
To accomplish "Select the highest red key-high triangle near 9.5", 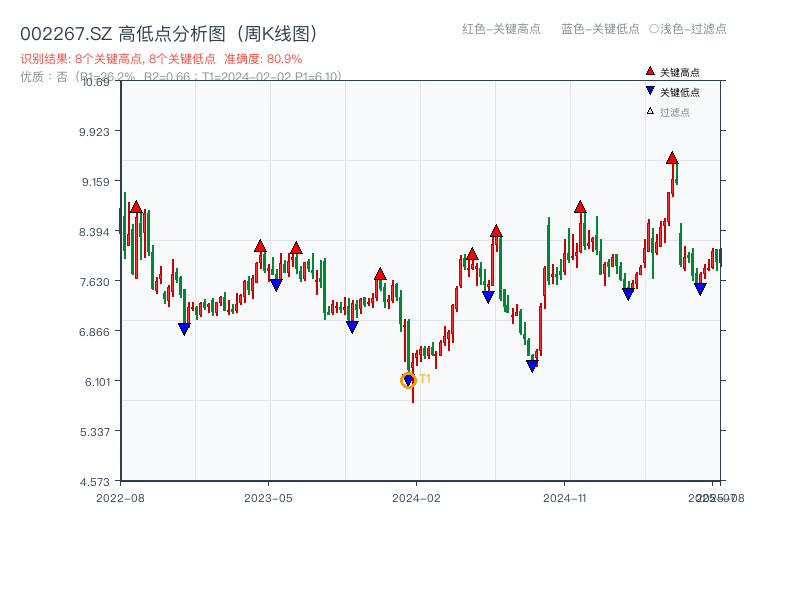I will 672,158.
